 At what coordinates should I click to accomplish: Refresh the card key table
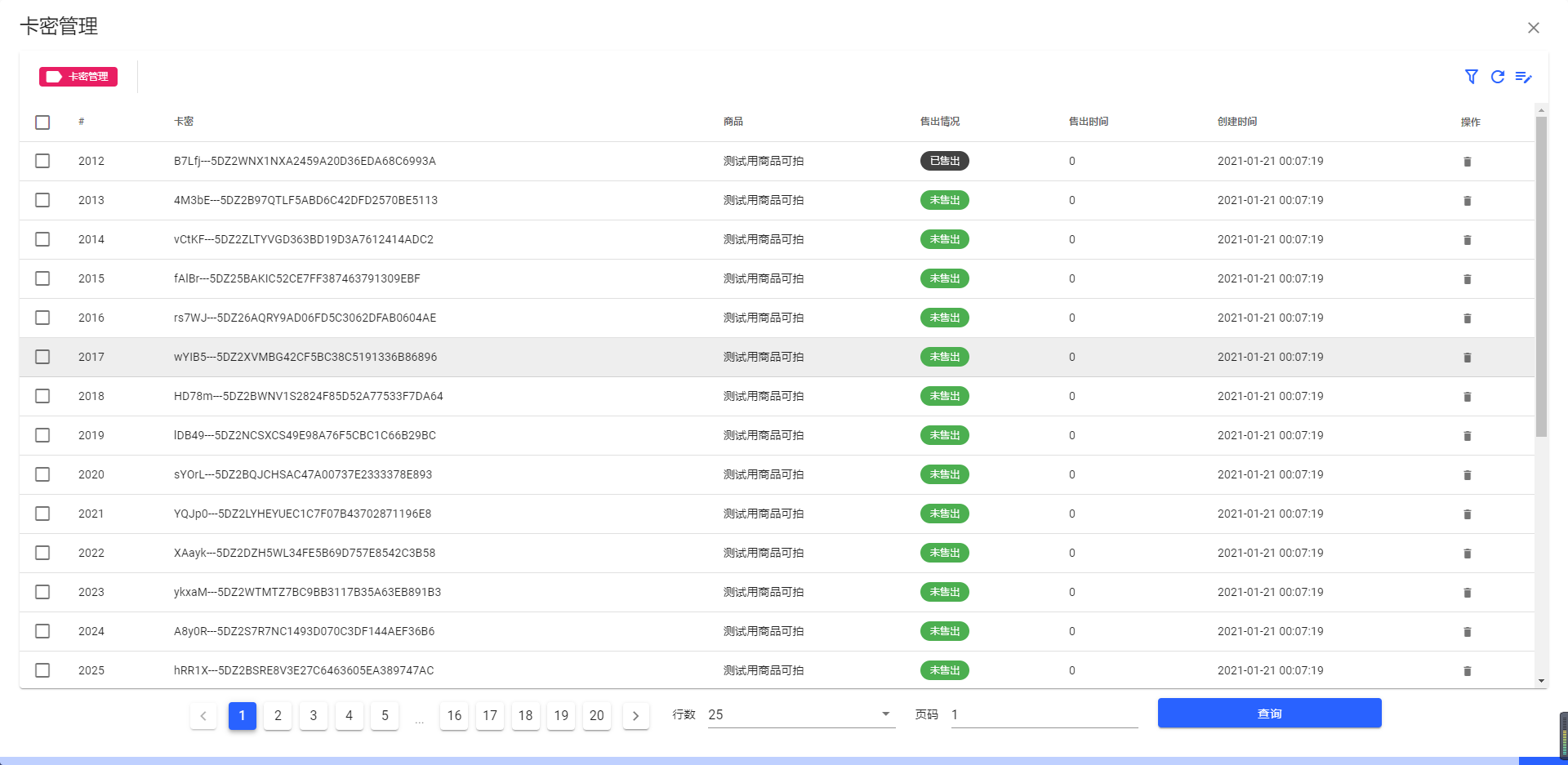pos(1498,77)
